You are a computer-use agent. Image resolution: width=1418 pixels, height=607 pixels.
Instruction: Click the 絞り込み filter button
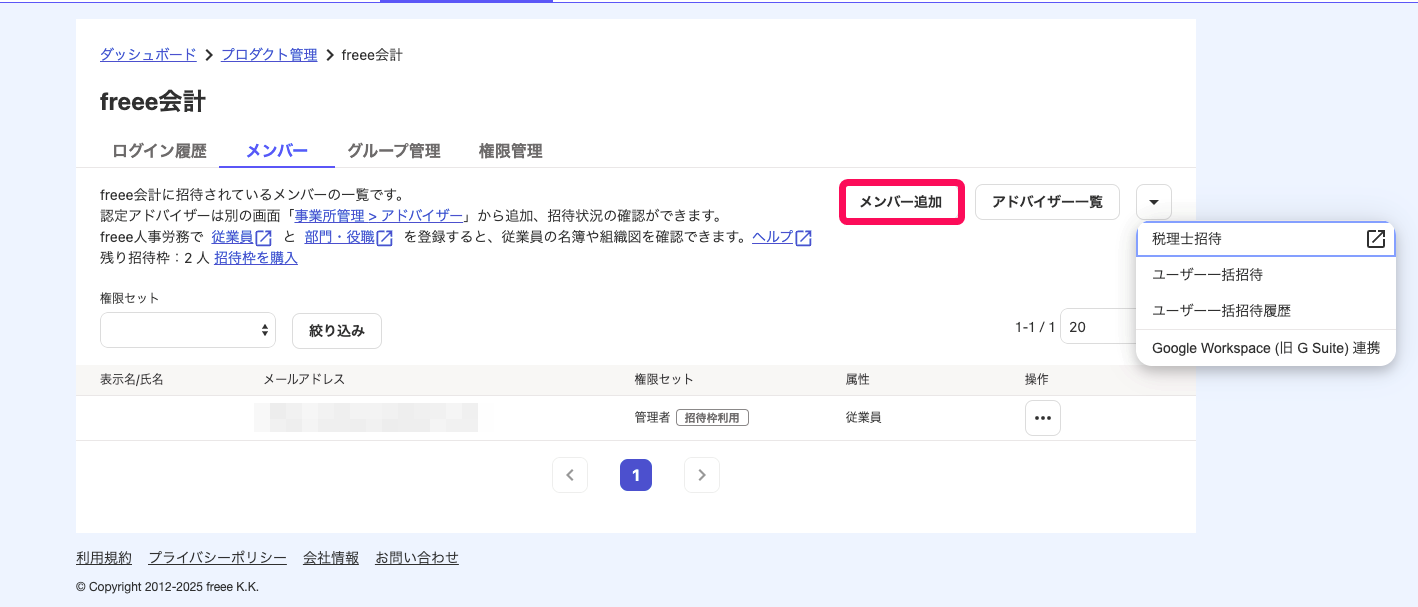pyautogui.click(x=337, y=330)
